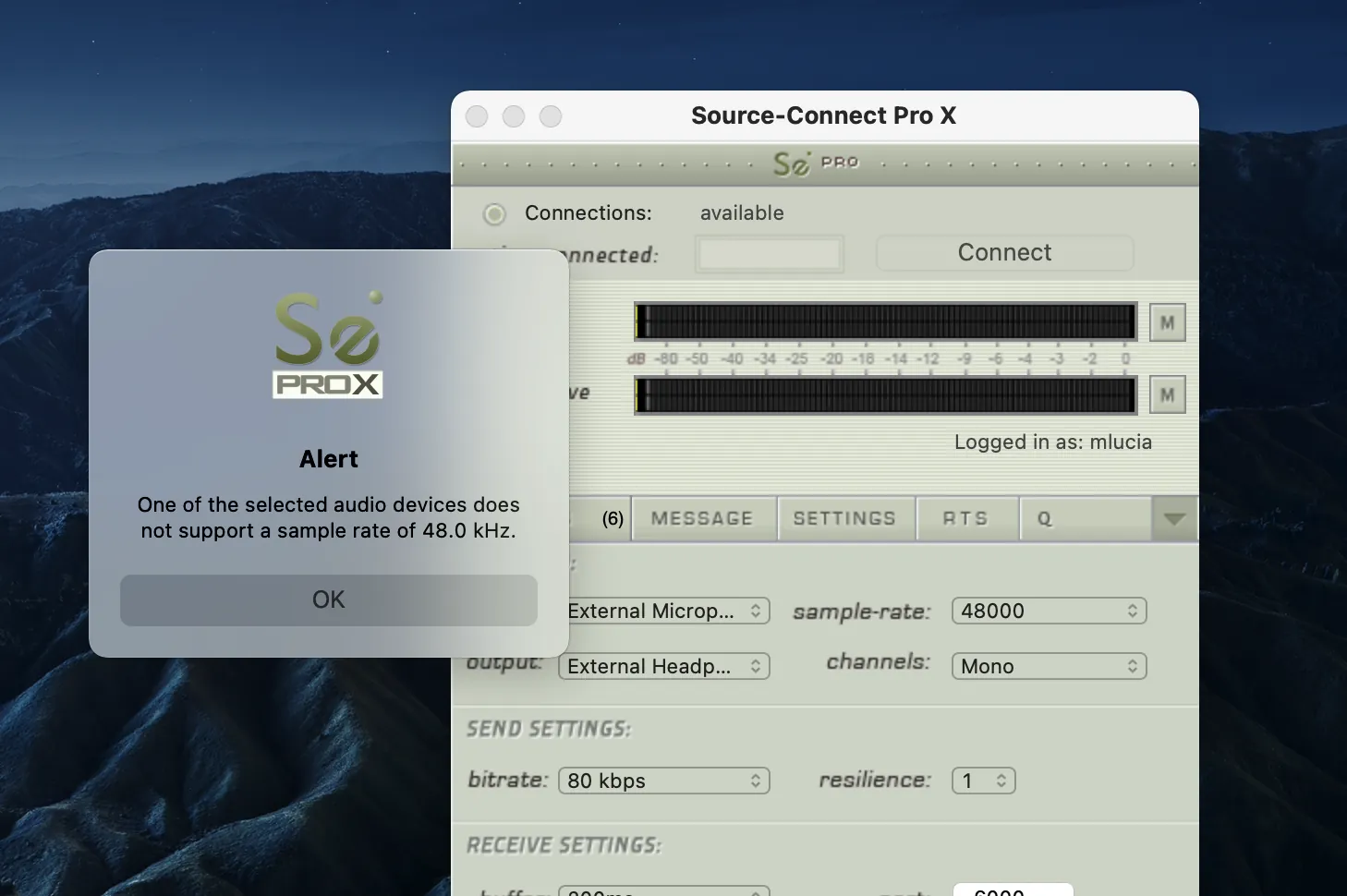
Task: Open the MESSAGE tab
Action: [x=702, y=518]
